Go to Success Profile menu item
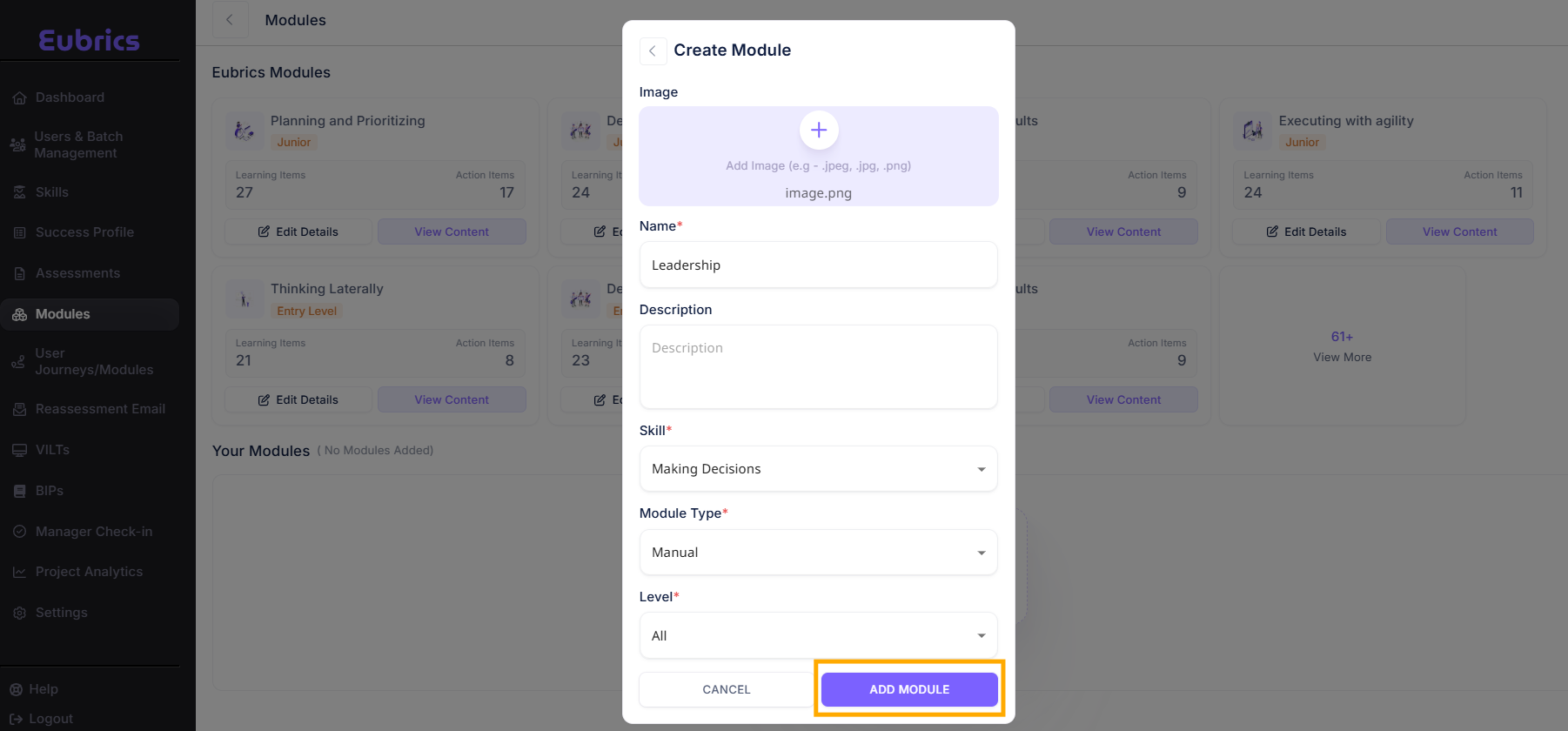 pyautogui.click(x=84, y=232)
